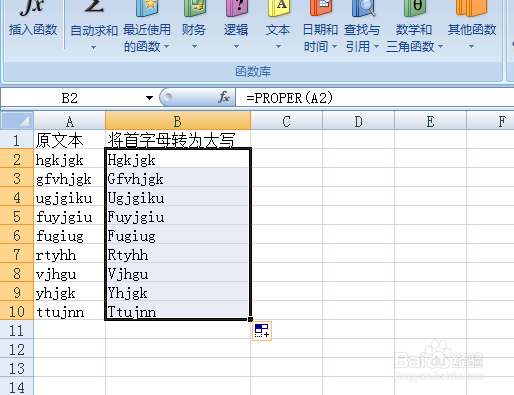Open Financial (财务) functions
The image size is (514, 395).
pyautogui.click(x=194, y=25)
